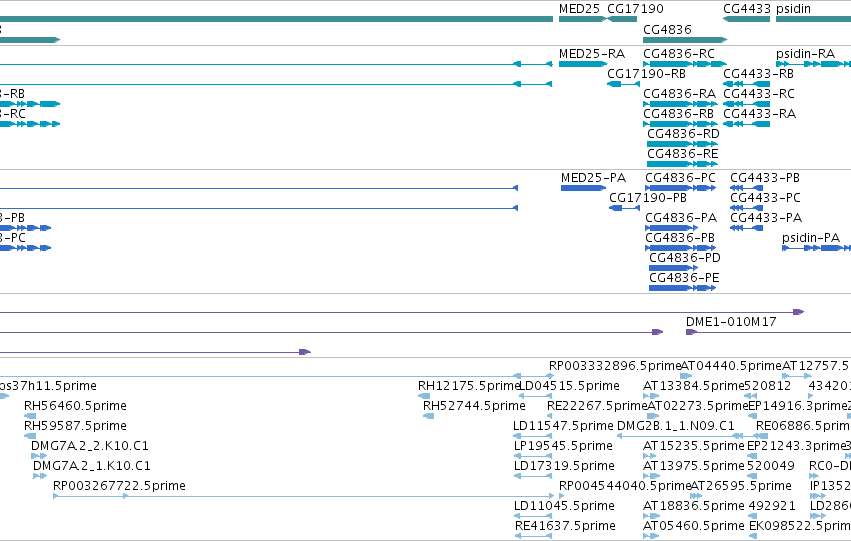
Task: Open transcript CG4836-RD
Action: (x=683, y=134)
